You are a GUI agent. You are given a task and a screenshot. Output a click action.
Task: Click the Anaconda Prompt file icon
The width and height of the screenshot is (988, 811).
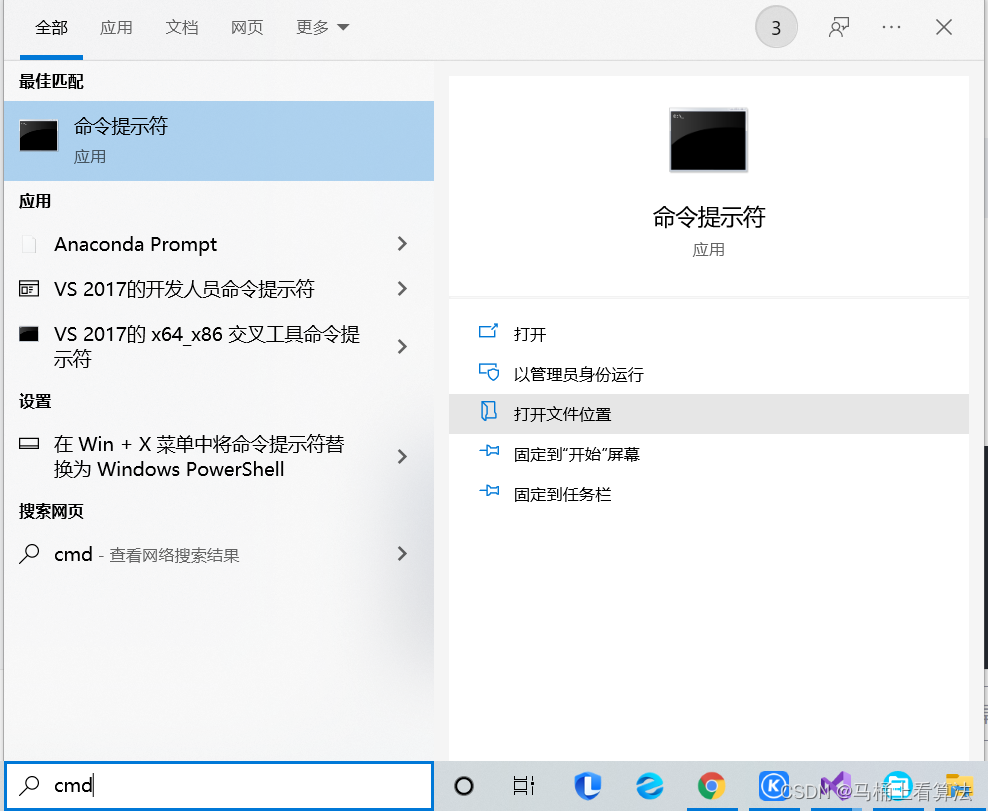click(29, 244)
